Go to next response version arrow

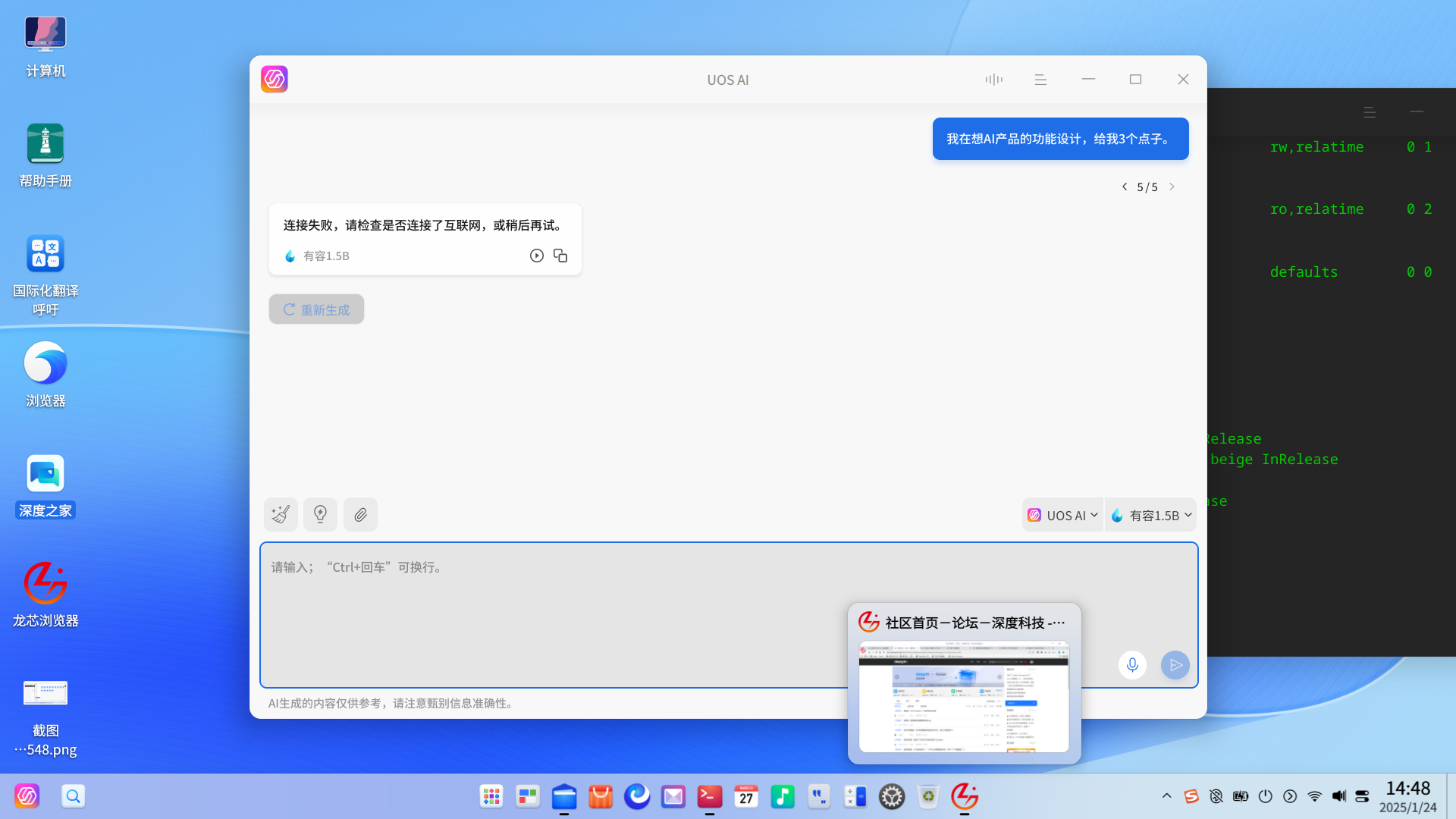click(x=1172, y=187)
